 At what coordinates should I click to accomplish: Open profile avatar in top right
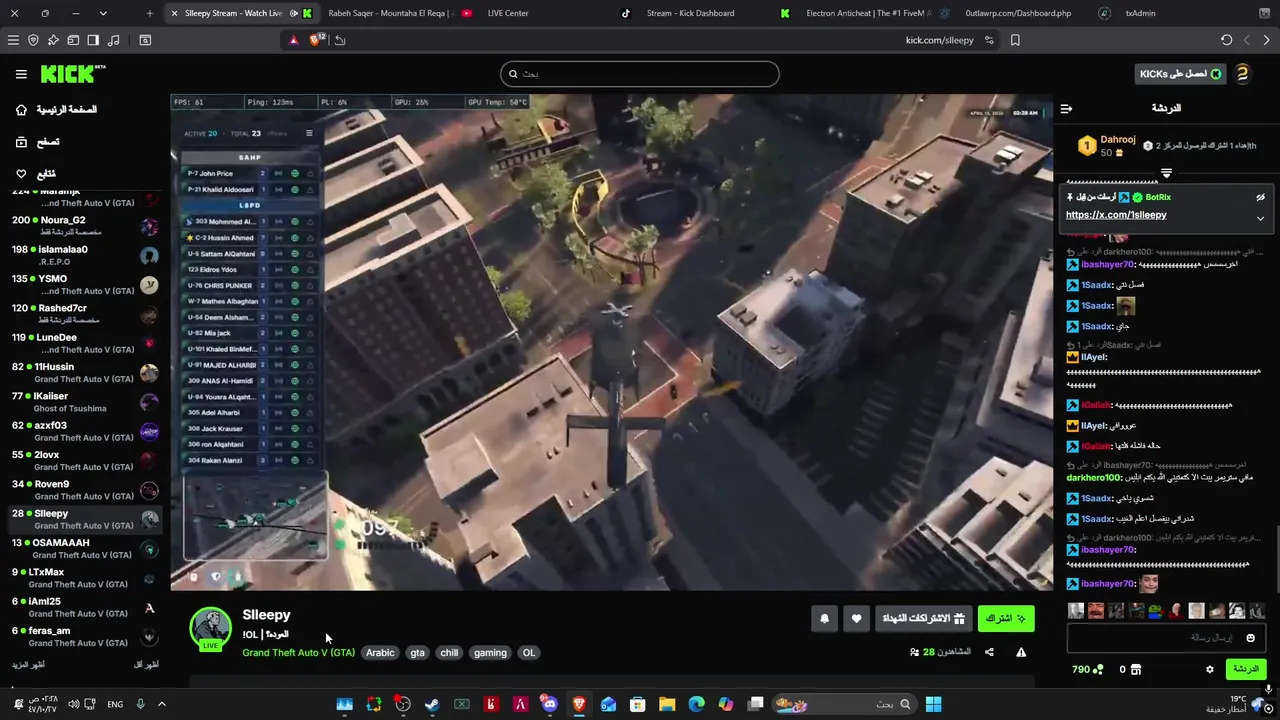coord(1242,74)
